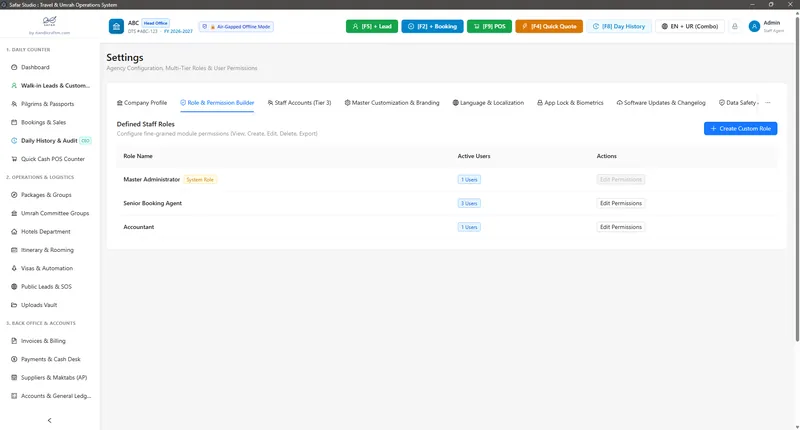
Task: Click the System Role tag
Action: coord(200,180)
